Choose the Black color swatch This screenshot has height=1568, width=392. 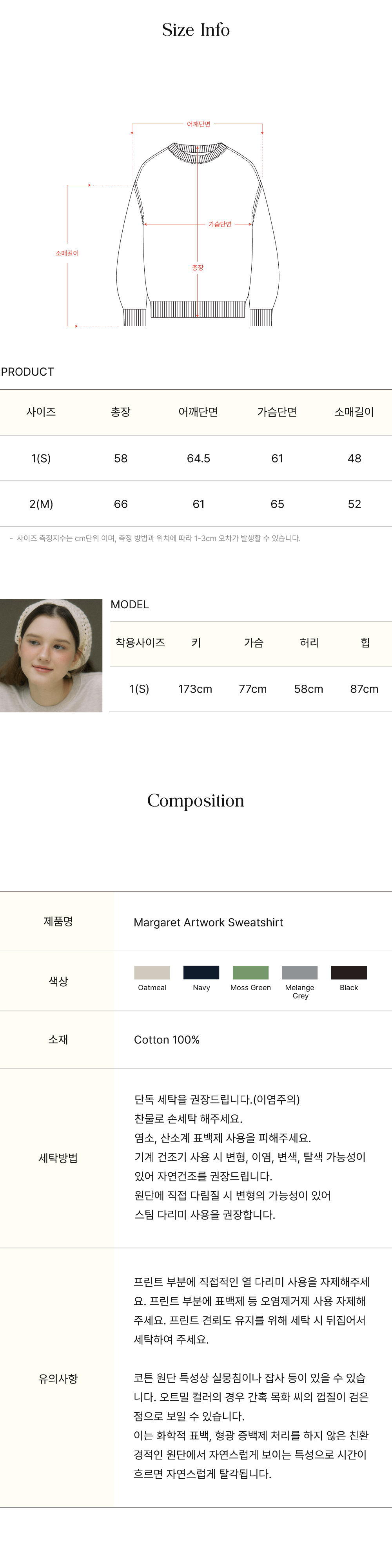[x=349, y=972]
